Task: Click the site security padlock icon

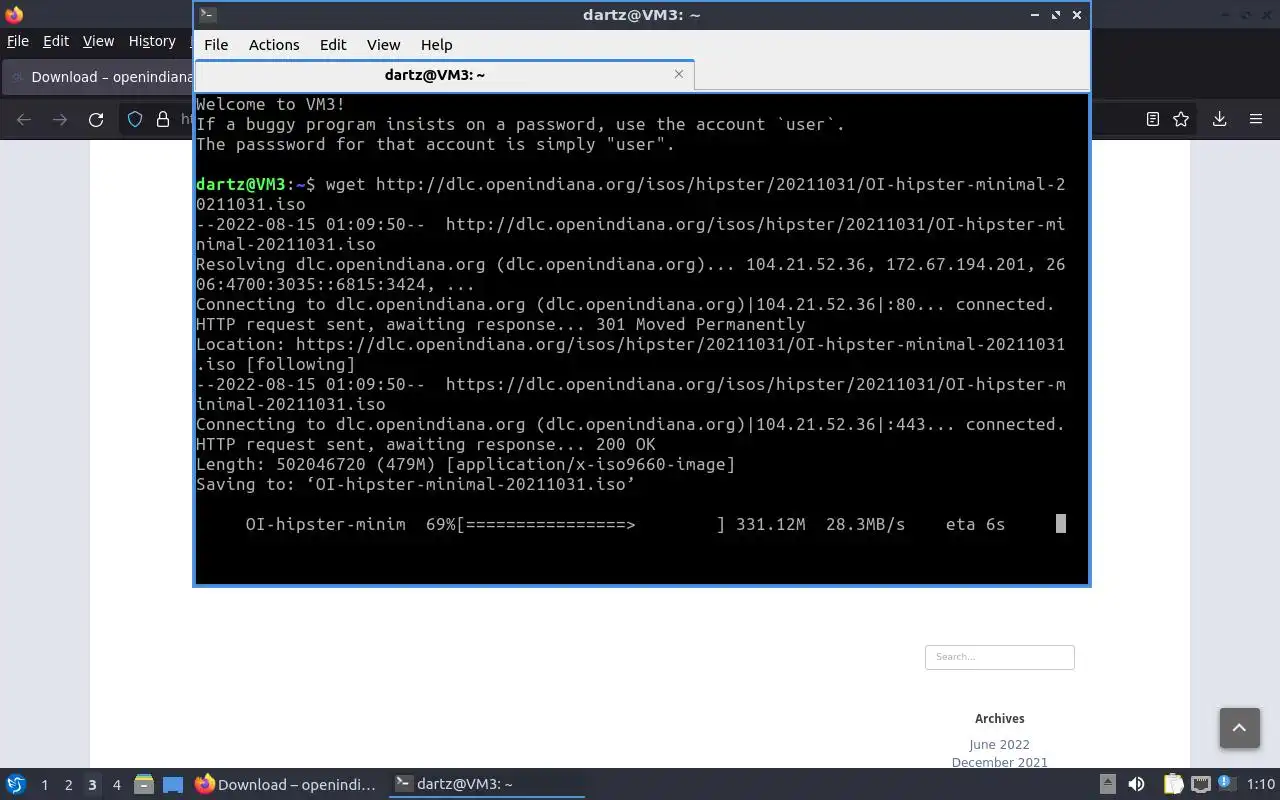Action: (163, 119)
